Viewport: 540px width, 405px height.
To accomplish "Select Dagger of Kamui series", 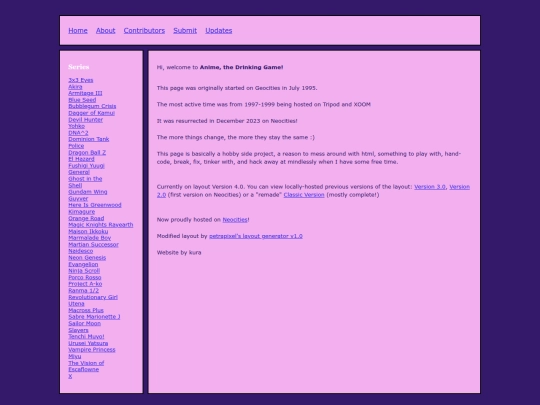I will click(91, 113).
